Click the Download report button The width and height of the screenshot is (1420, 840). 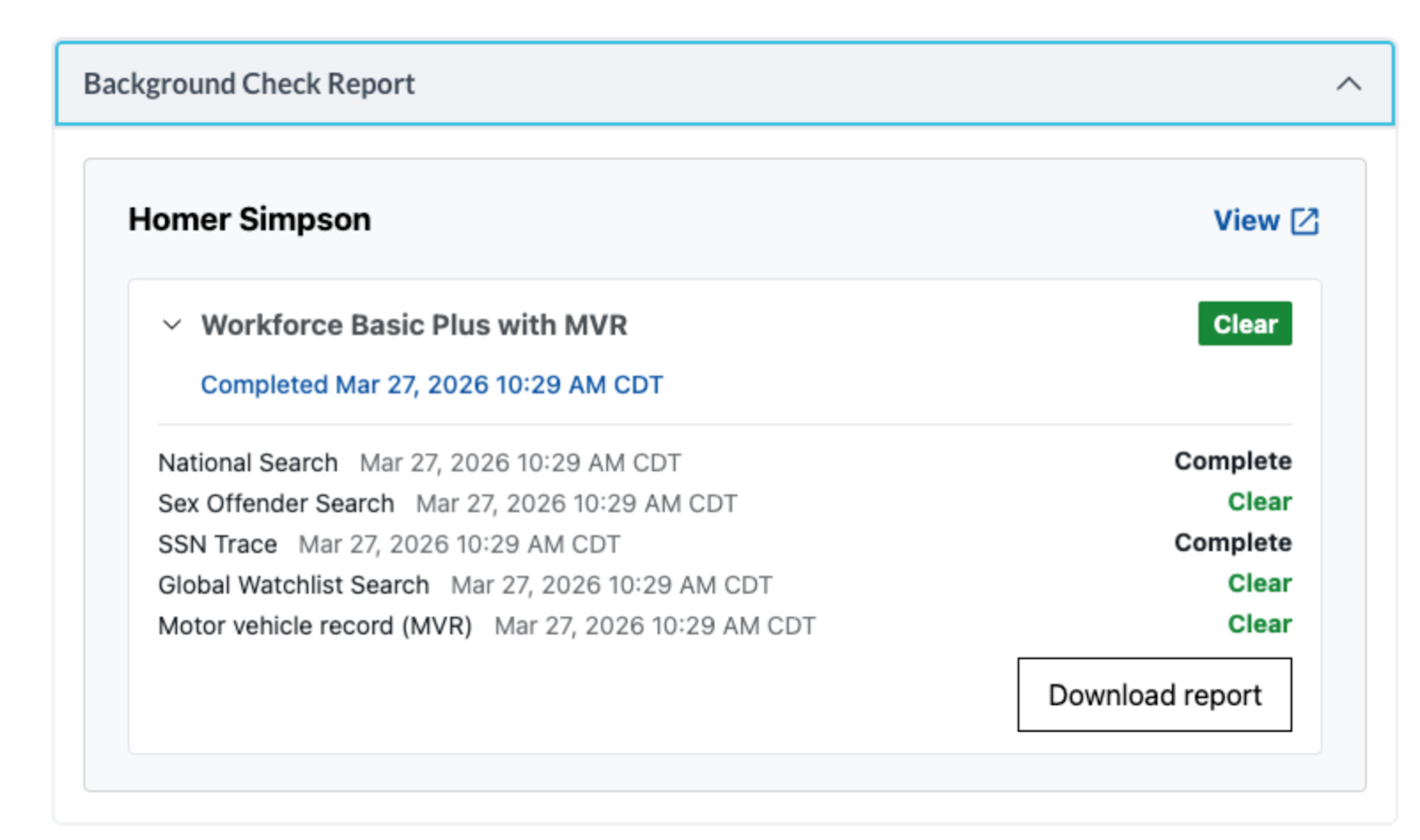point(1155,695)
